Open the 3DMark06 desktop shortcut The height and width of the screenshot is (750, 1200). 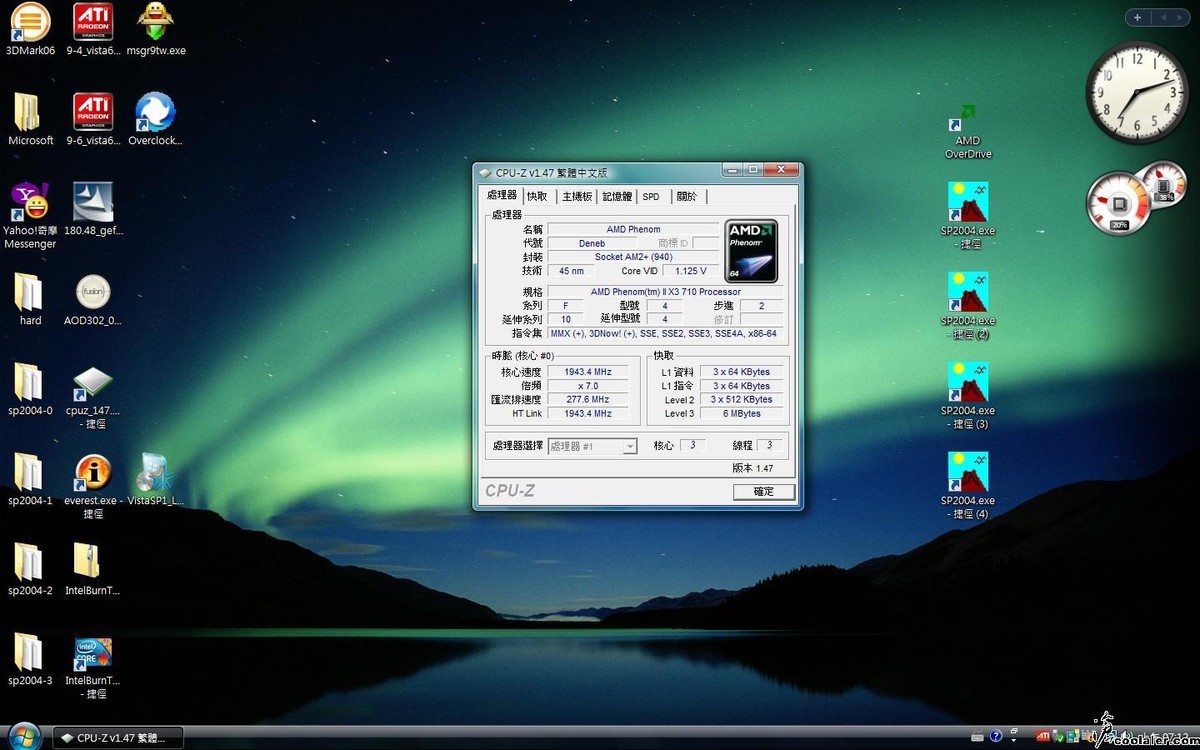(30, 28)
